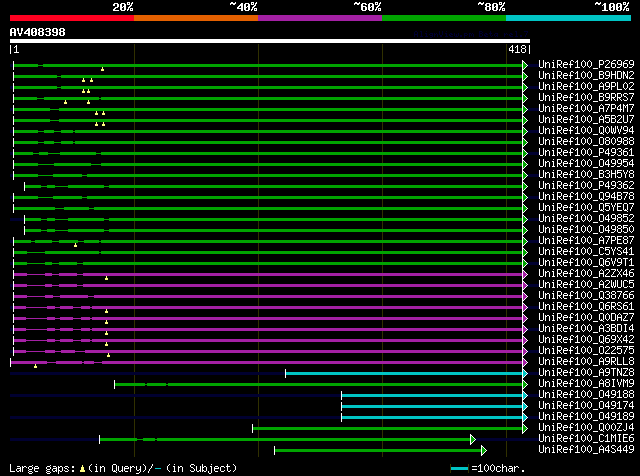640x476 pixels.
Task: Click the UniRef100_O49850 entry
Action: point(586,229)
